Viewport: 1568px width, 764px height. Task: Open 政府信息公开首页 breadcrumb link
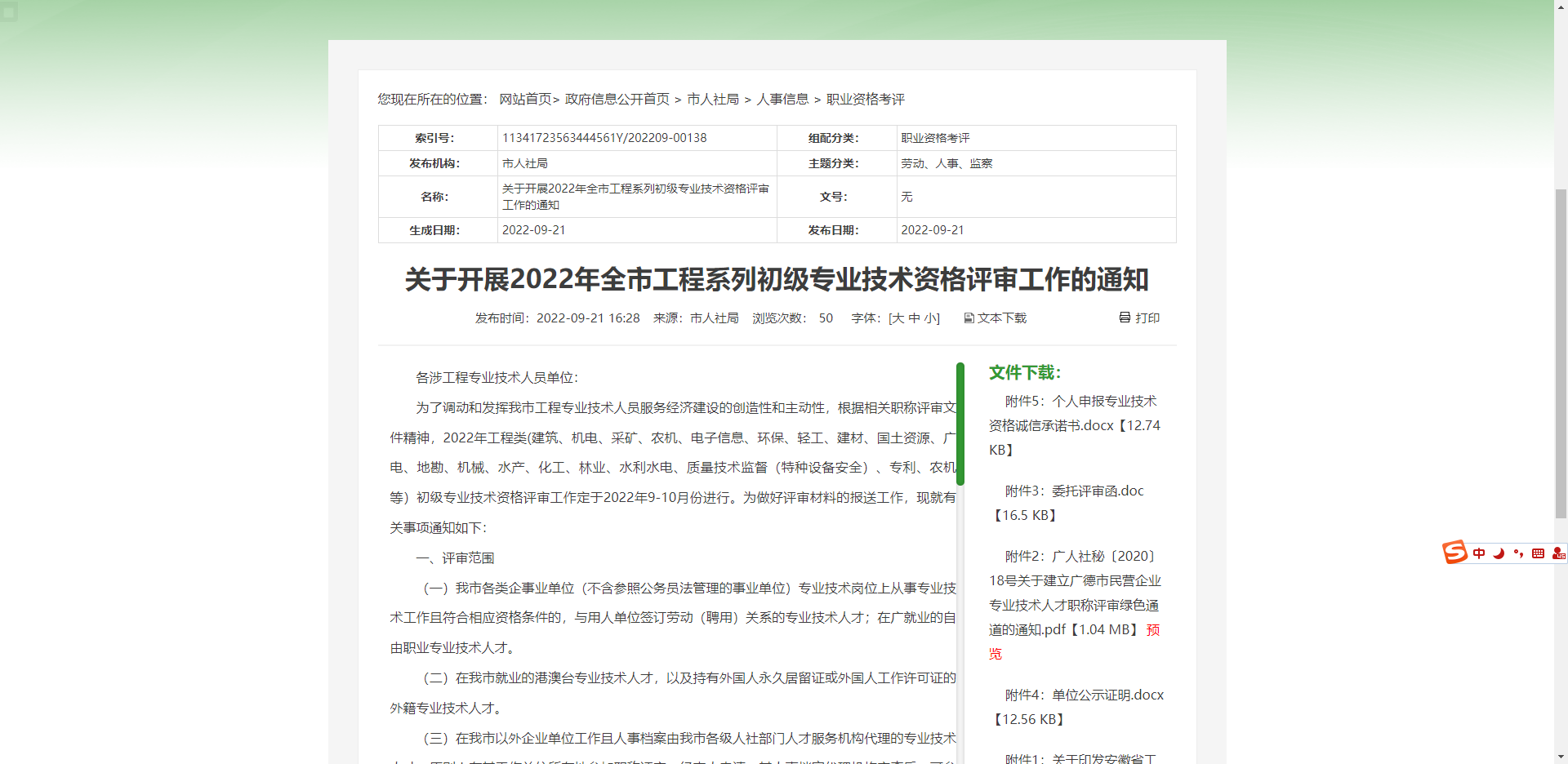(x=617, y=99)
